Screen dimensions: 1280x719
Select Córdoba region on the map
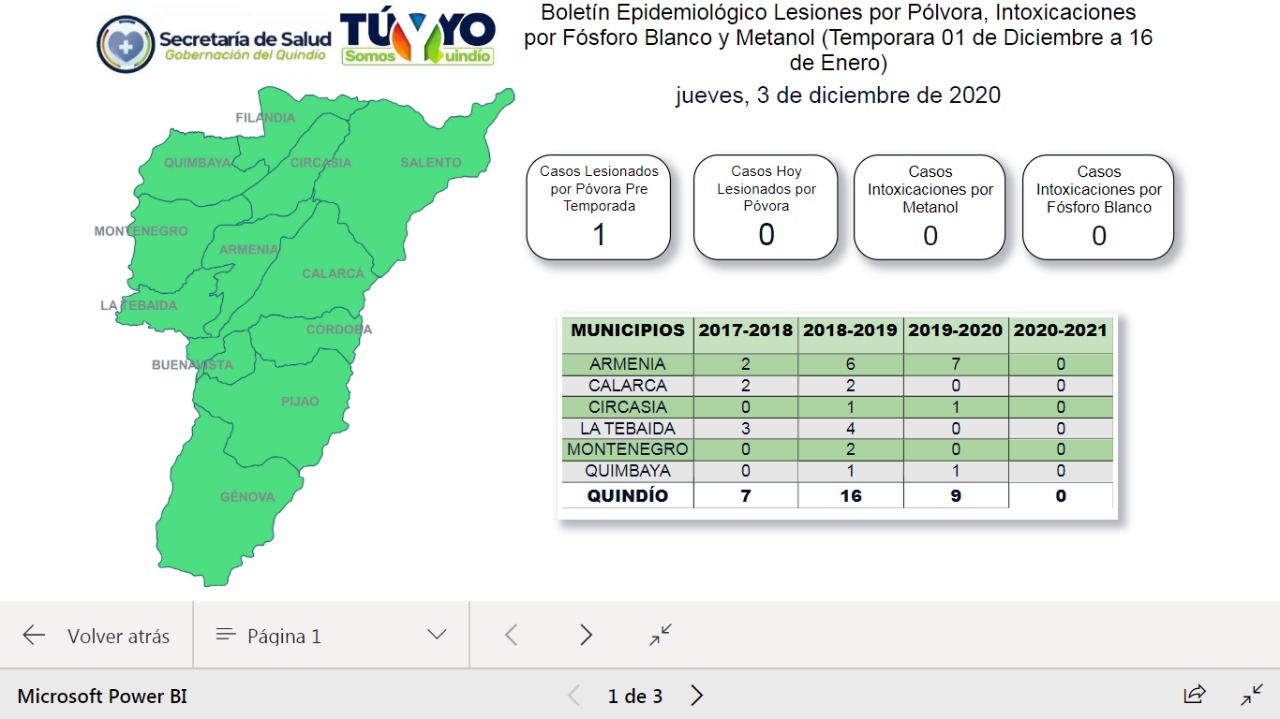339,329
